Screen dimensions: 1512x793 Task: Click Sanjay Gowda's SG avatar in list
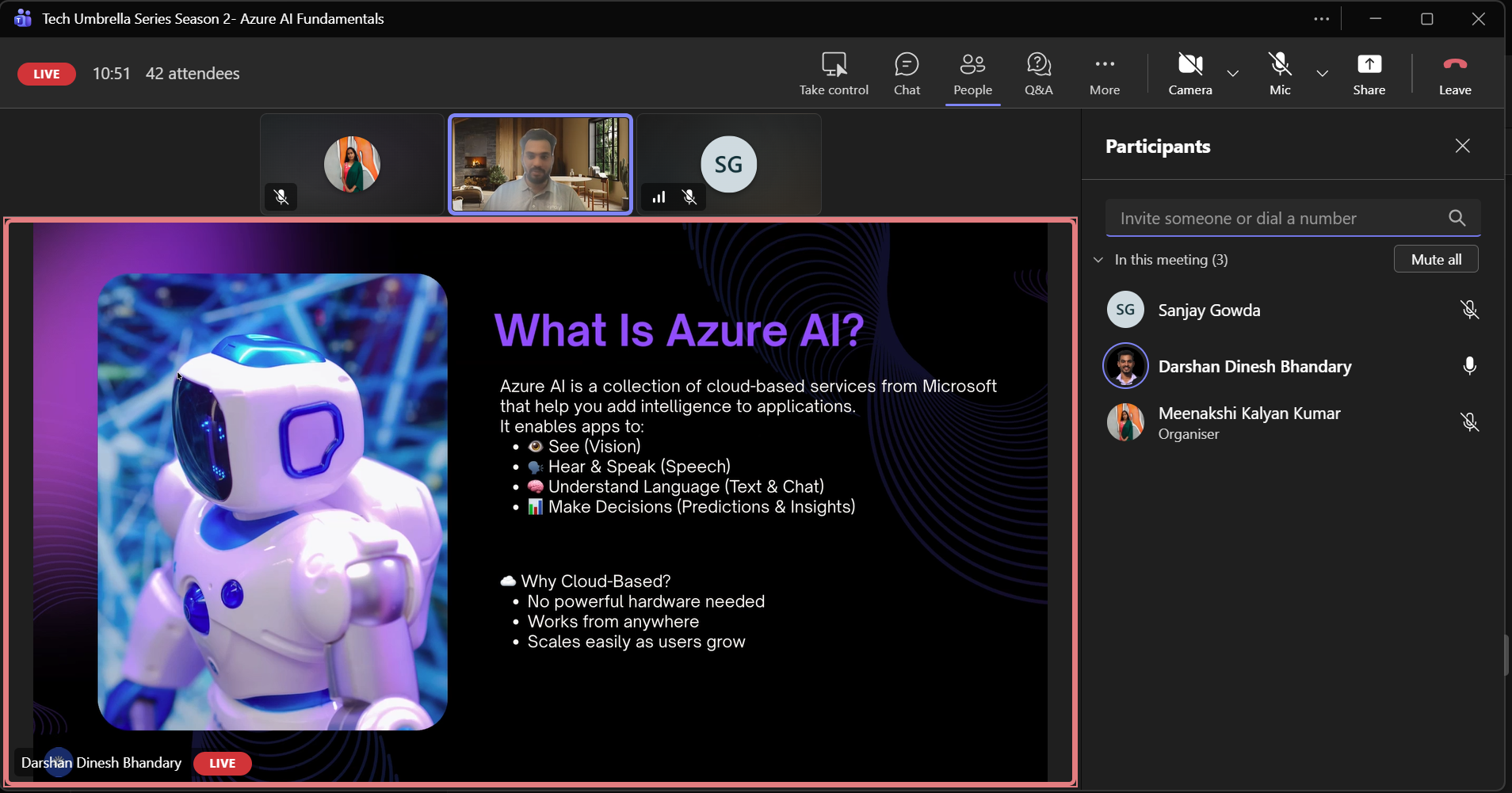1125,310
